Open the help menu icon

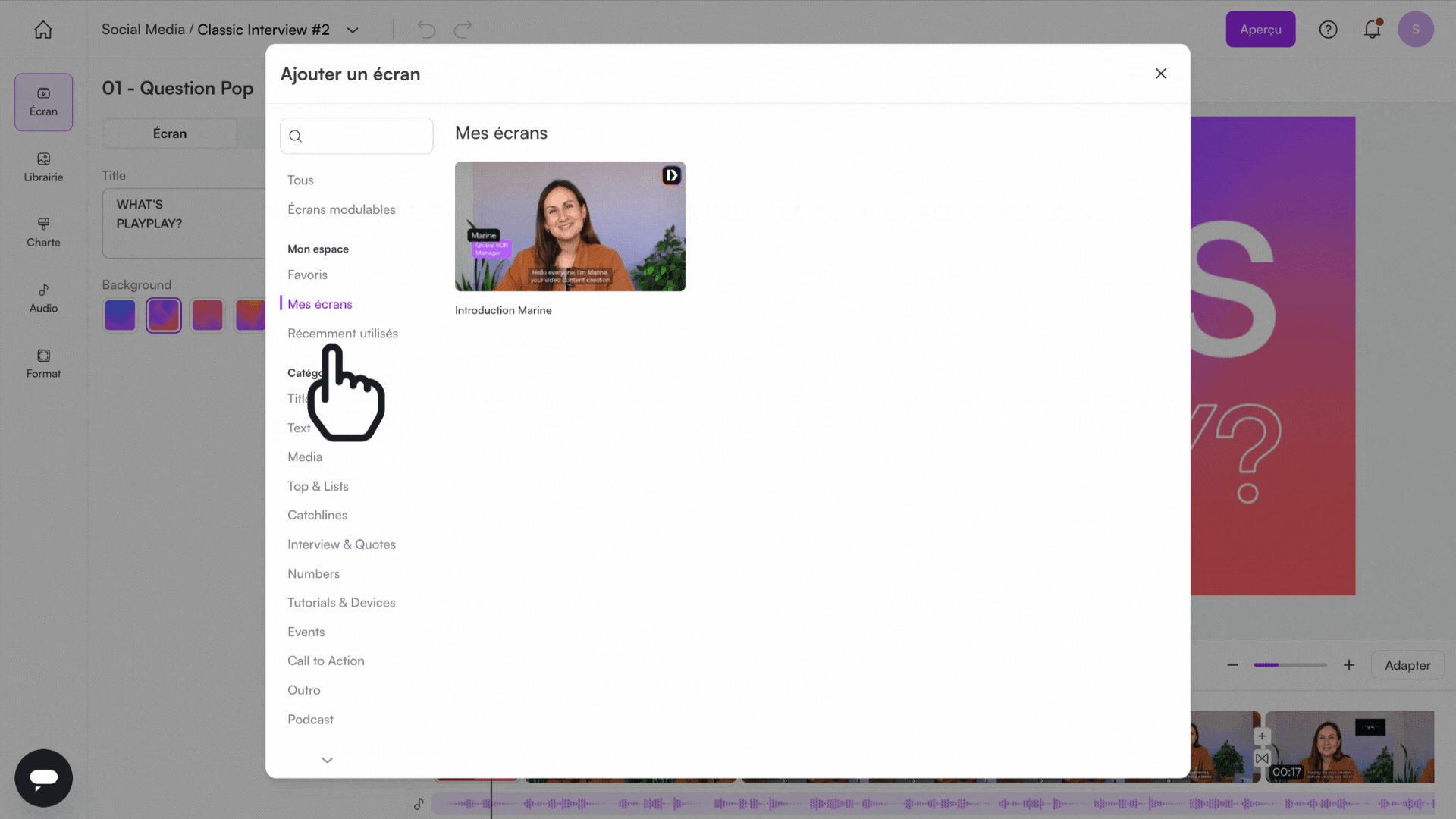click(x=1329, y=29)
